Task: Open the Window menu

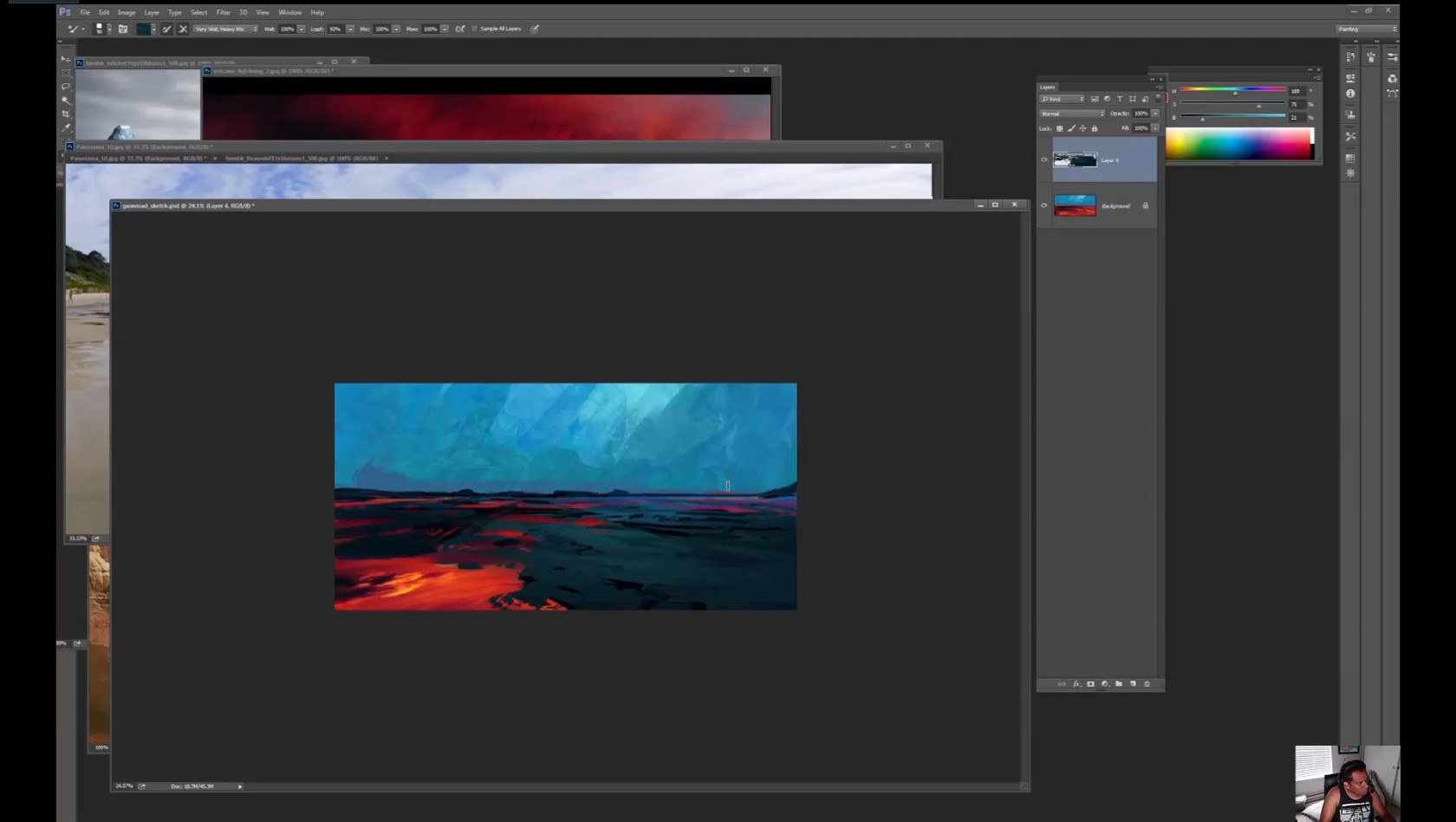Action: [x=289, y=12]
